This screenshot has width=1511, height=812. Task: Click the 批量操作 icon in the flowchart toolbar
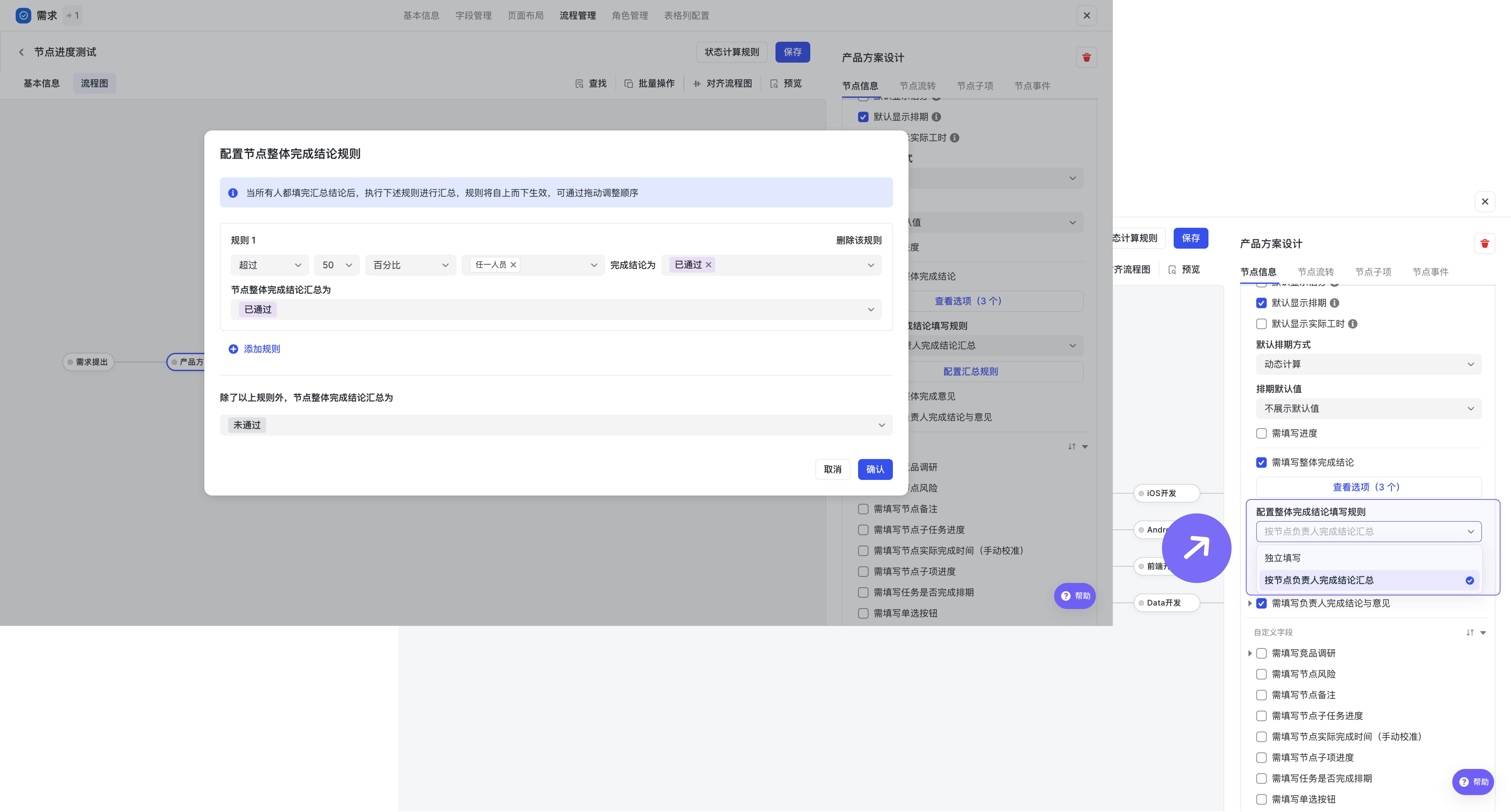[x=629, y=84]
